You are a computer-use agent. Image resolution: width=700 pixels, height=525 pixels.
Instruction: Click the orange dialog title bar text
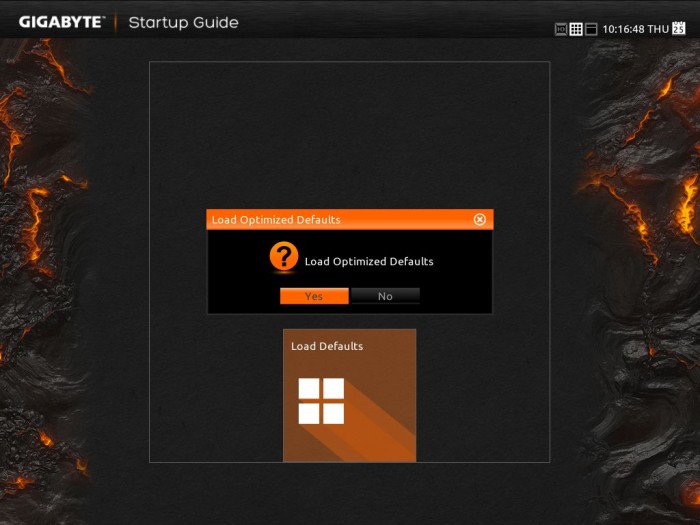tap(276, 220)
